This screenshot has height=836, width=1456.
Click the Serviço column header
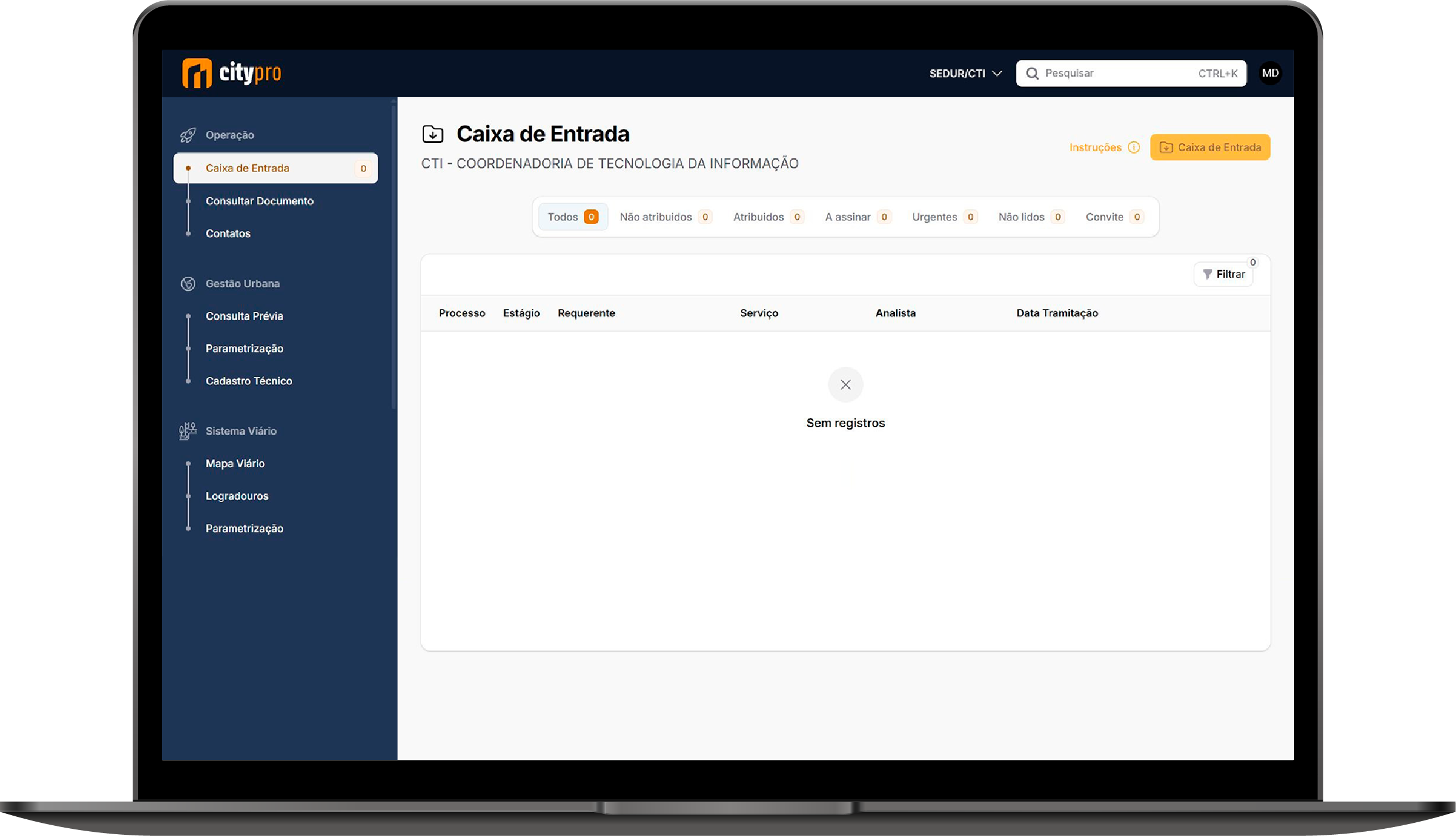pyautogui.click(x=759, y=313)
